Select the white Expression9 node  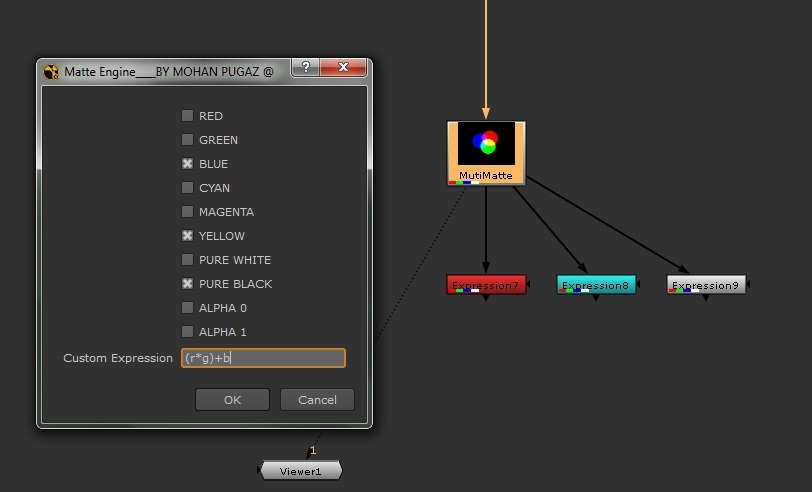coord(705,285)
